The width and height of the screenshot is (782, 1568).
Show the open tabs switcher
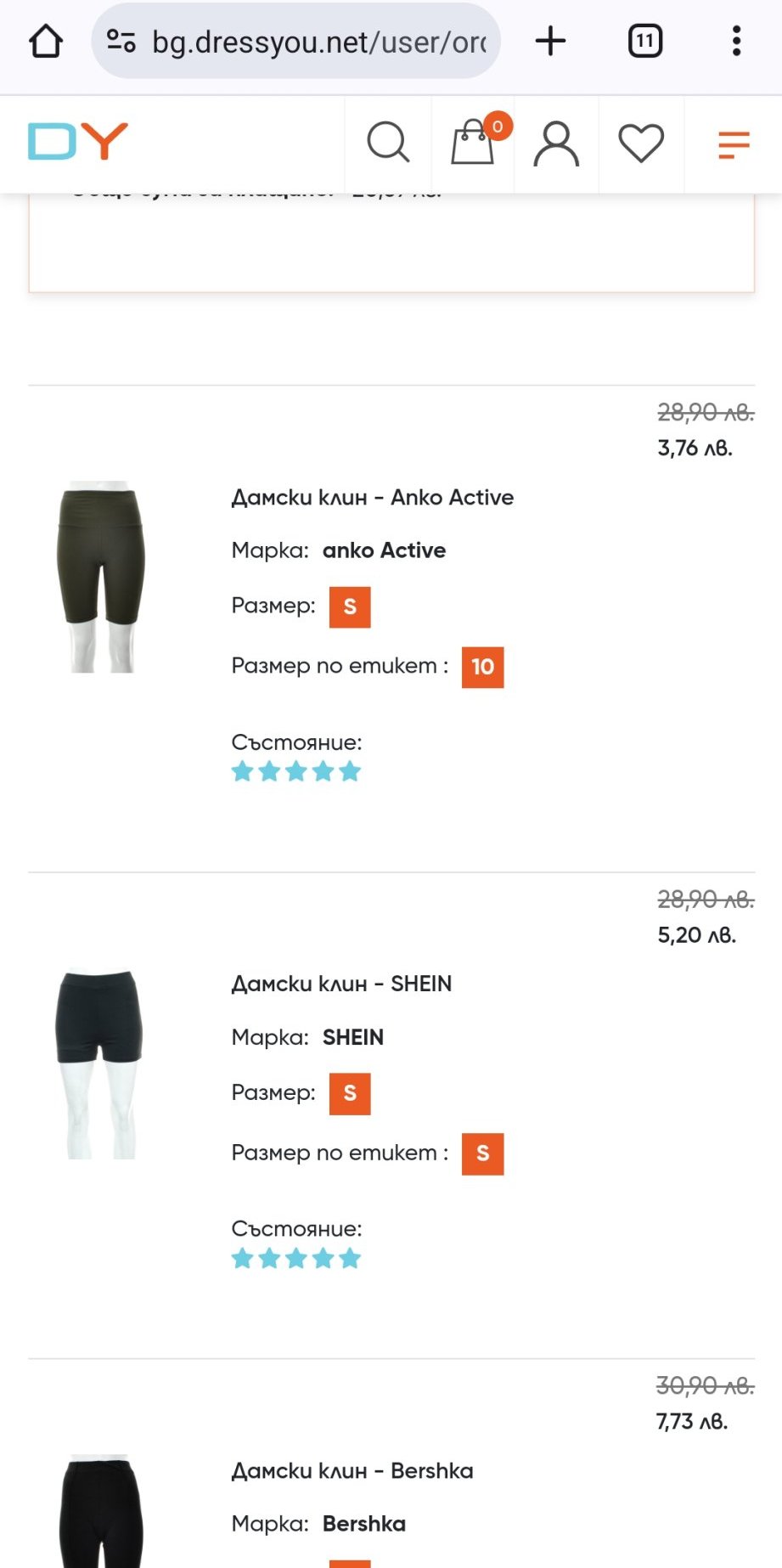(644, 41)
